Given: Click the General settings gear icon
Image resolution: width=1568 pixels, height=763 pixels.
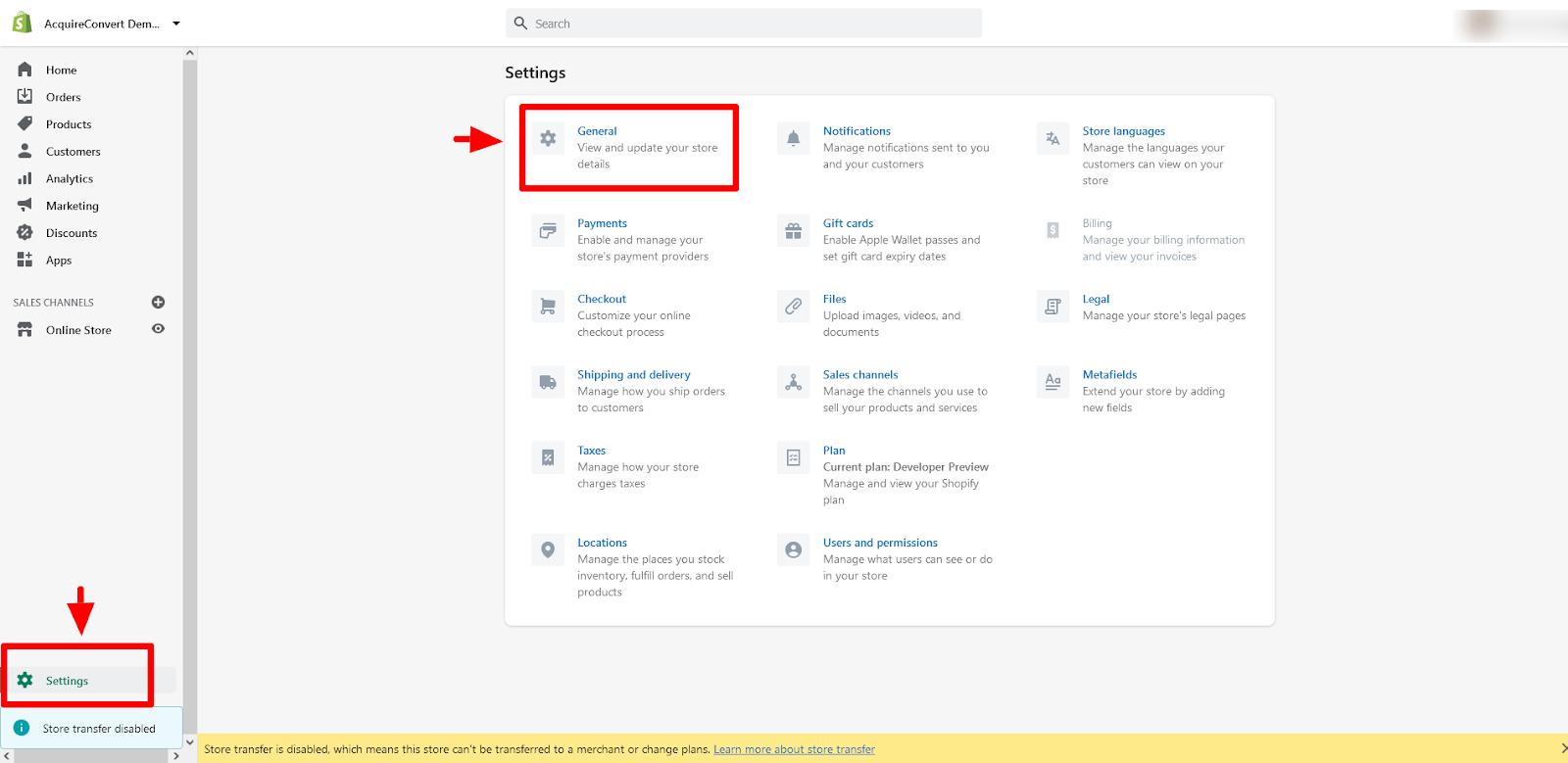Looking at the screenshot, I should click(x=548, y=139).
